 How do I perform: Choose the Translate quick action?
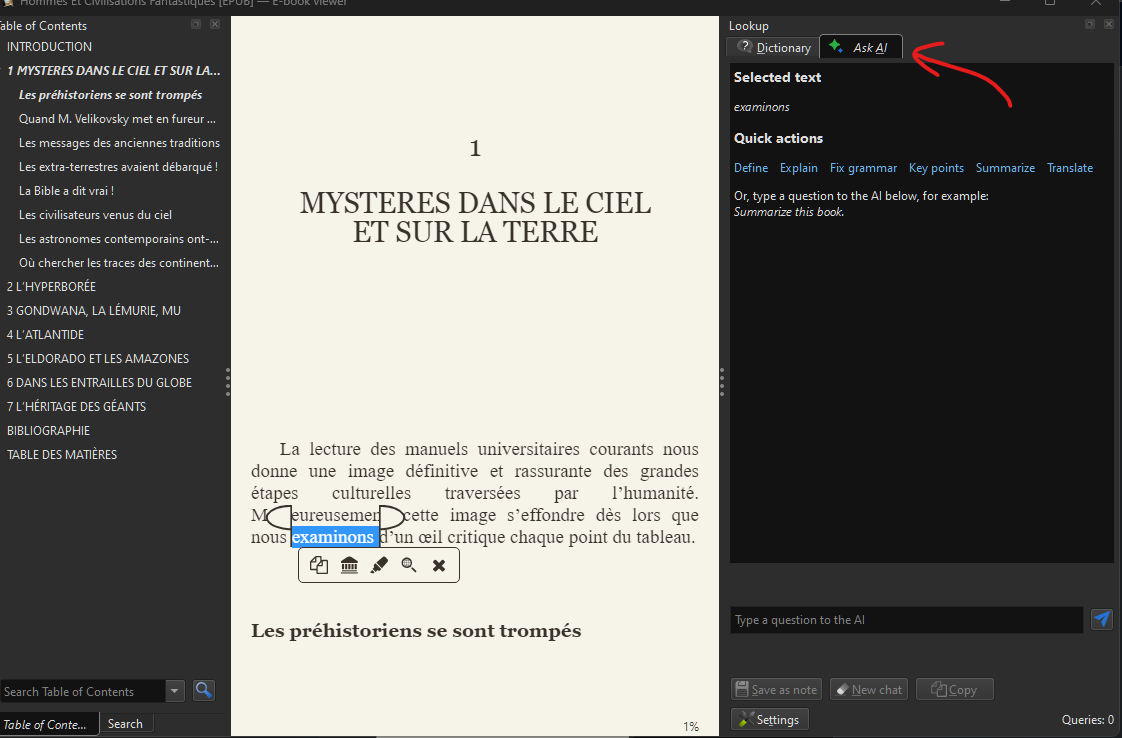[x=1069, y=168]
